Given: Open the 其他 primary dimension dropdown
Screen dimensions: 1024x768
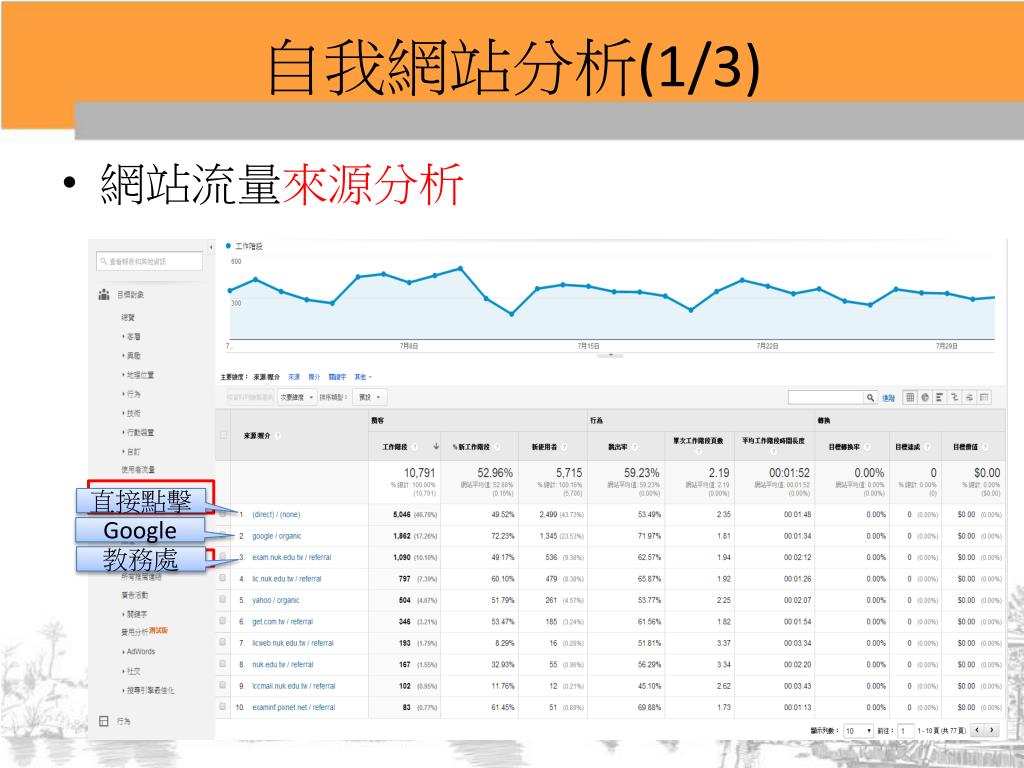Looking at the screenshot, I should coord(363,377).
